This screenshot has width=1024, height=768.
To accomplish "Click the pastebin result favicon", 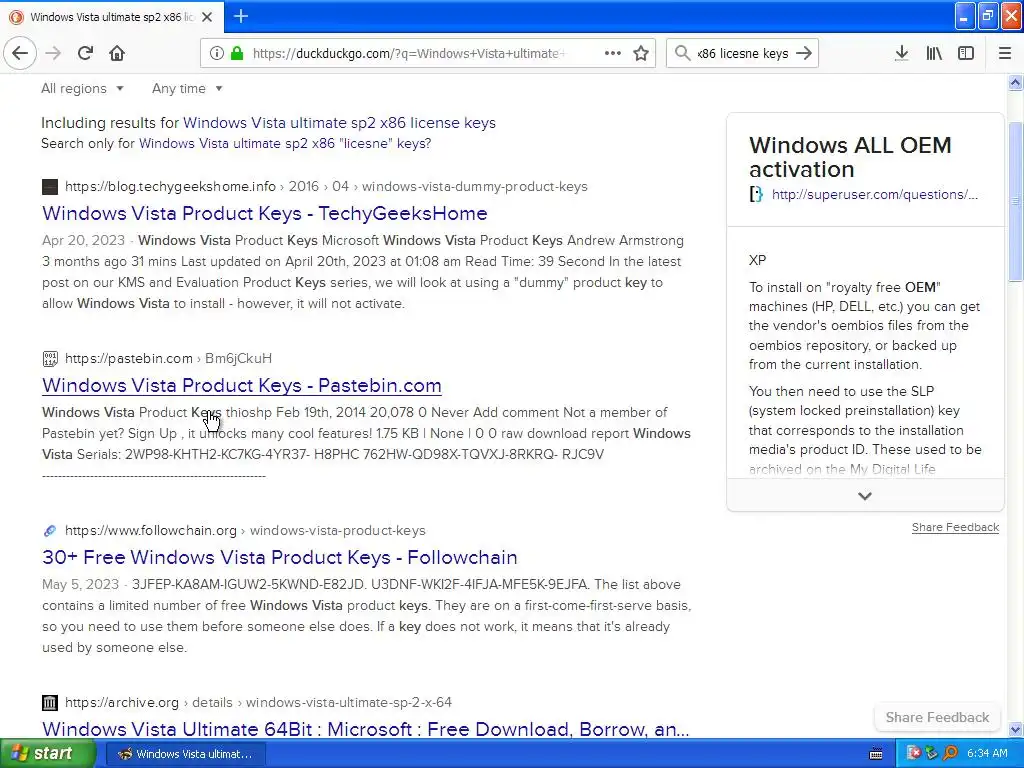I will pos(50,359).
